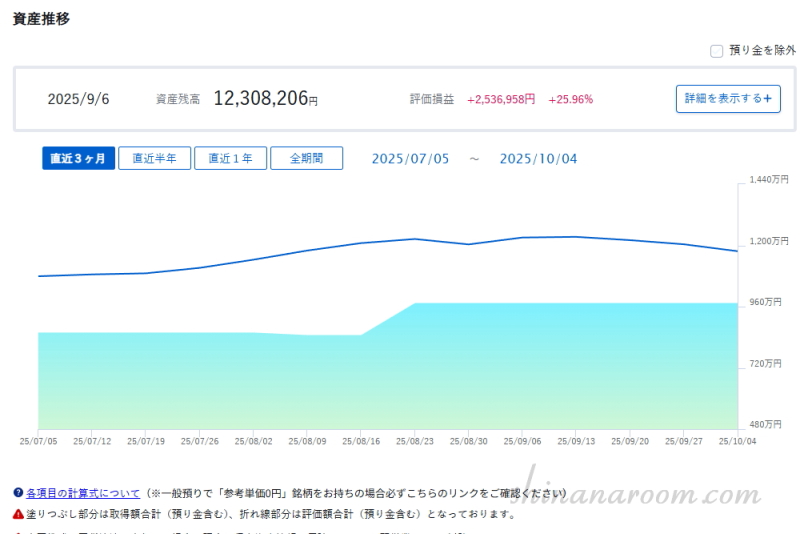This screenshot has height=534, width=800.
Task: Click the summary date 2025/9/6
Action: (79, 99)
